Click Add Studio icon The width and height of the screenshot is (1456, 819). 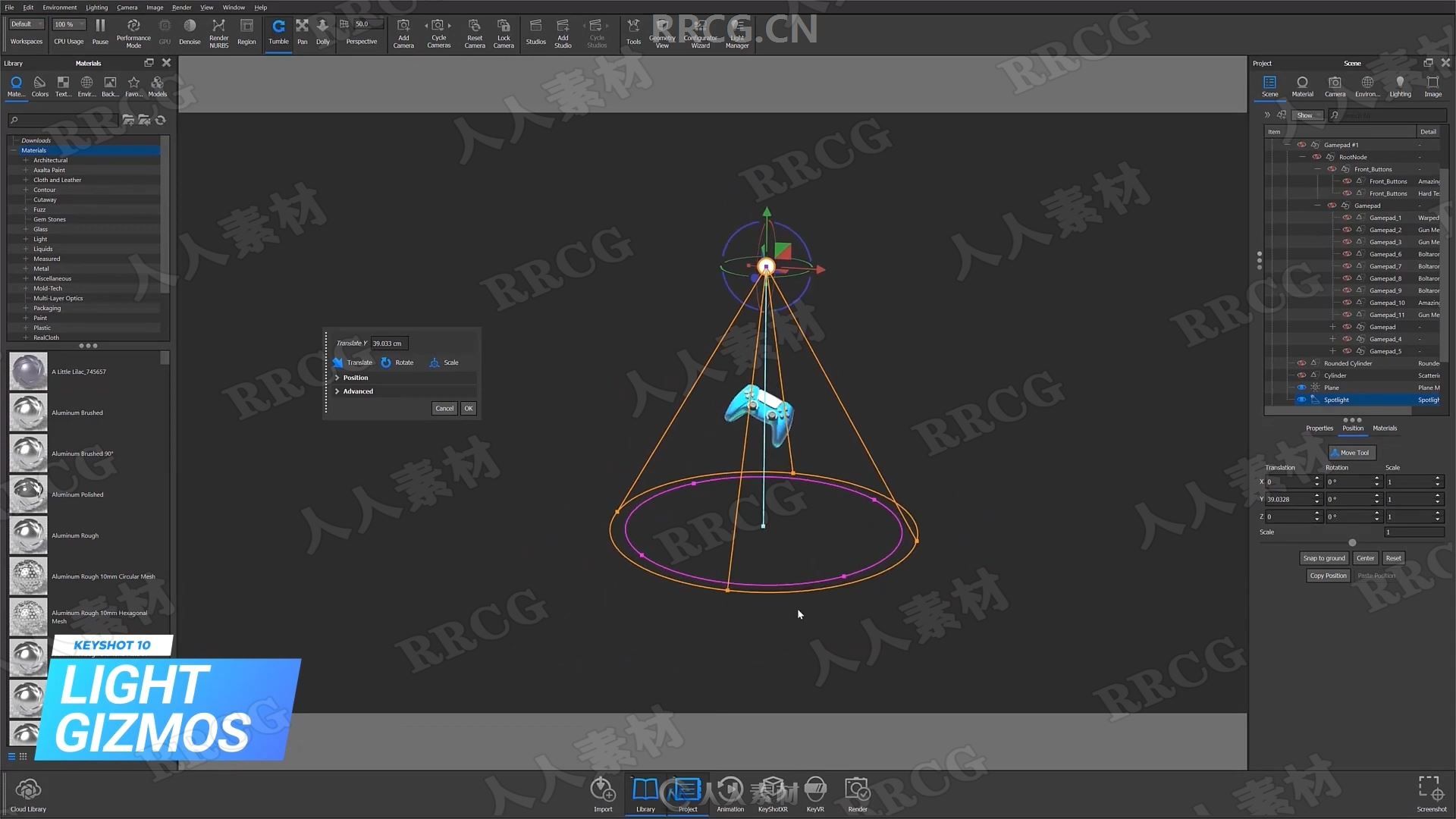[x=563, y=33]
